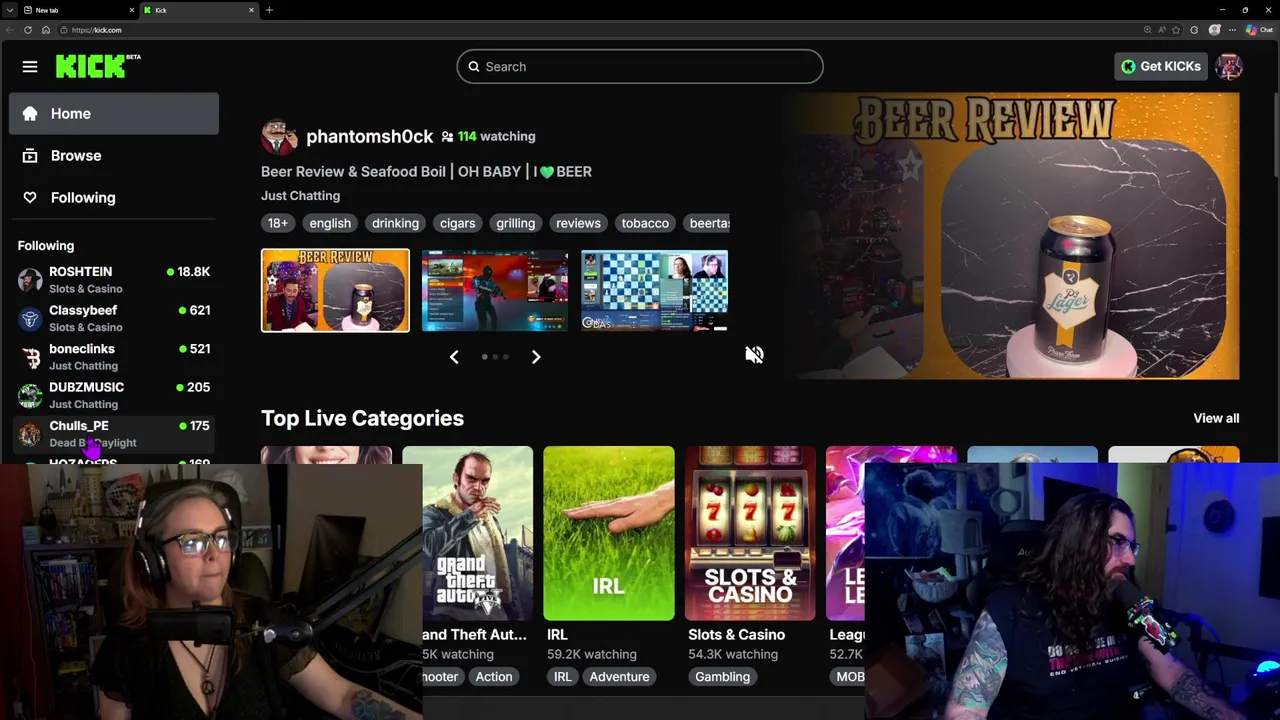The image size is (1280, 720).
Task: Add page to browser favorites
Action: pyautogui.click(x=1176, y=30)
